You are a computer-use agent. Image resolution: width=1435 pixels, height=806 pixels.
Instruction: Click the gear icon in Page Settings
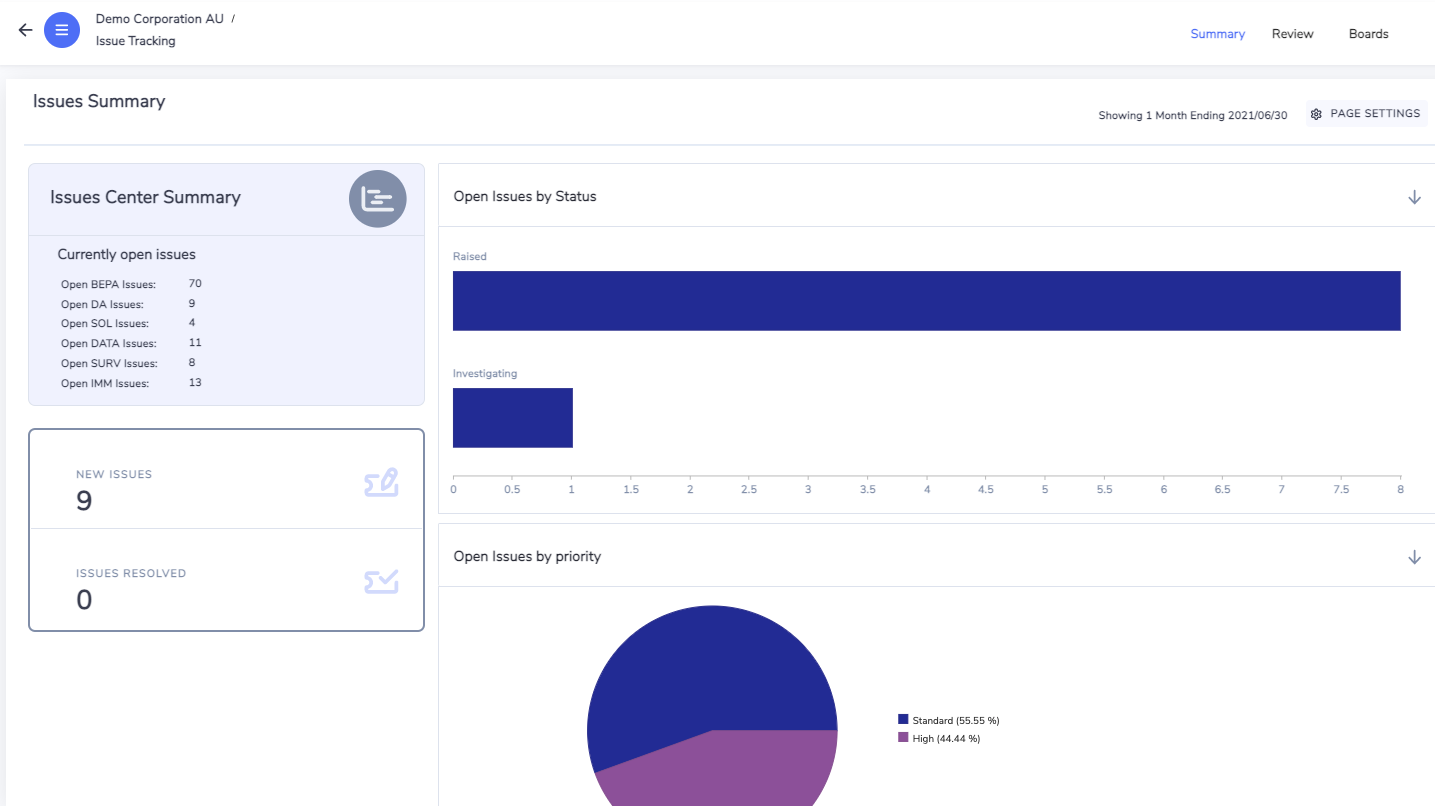tap(1316, 114)
